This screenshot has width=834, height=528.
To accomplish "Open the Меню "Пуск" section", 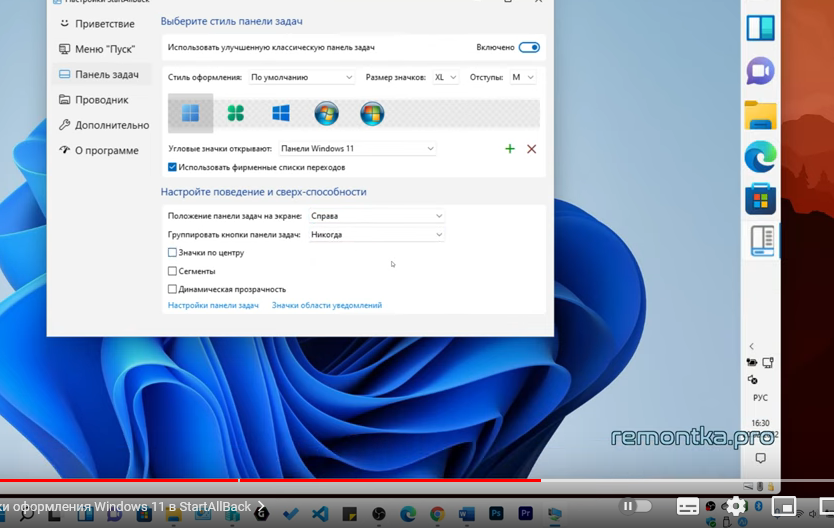I will (x=104, y=49).
